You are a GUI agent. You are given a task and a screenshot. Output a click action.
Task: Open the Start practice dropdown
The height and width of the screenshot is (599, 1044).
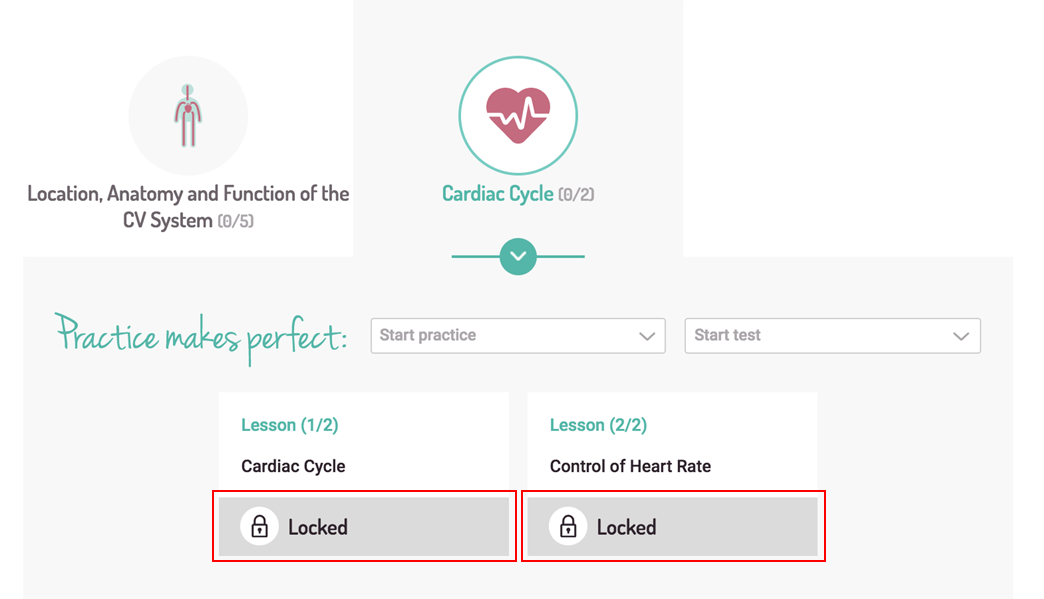(x=518, y=335)
